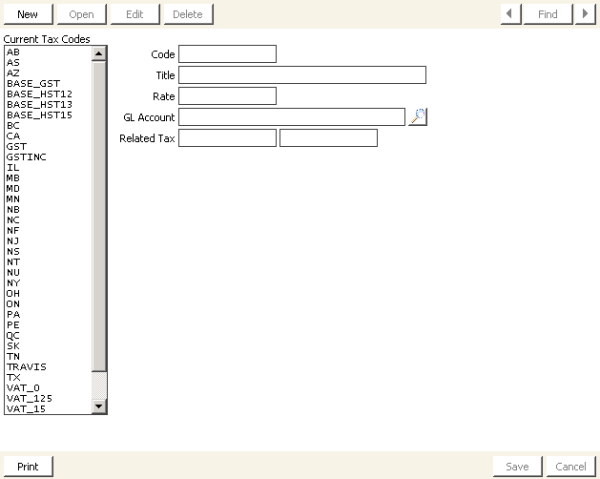
Task: Select tax code IL
Action: tap(48, 168)
